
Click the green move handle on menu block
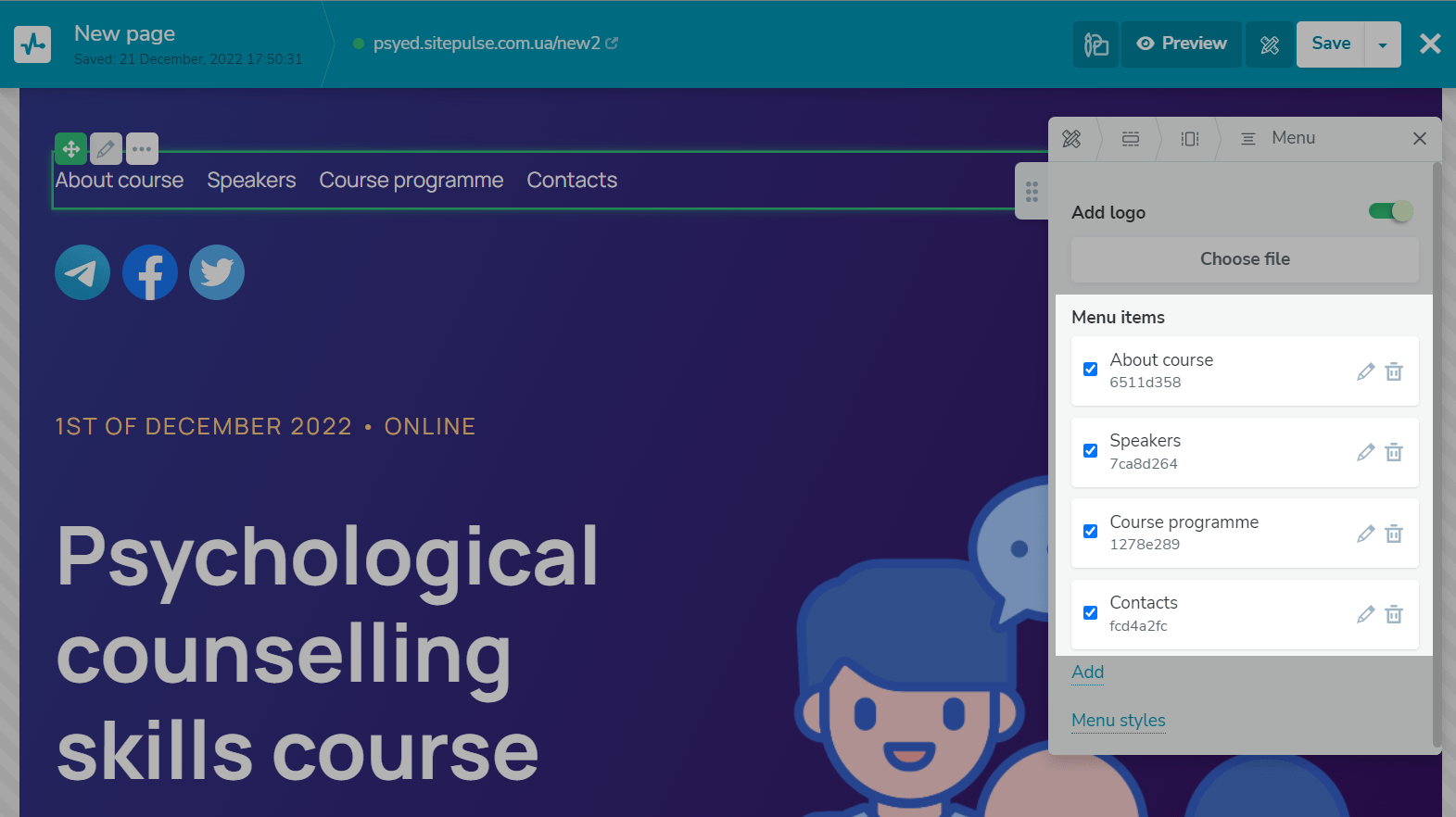coord(70,148)
